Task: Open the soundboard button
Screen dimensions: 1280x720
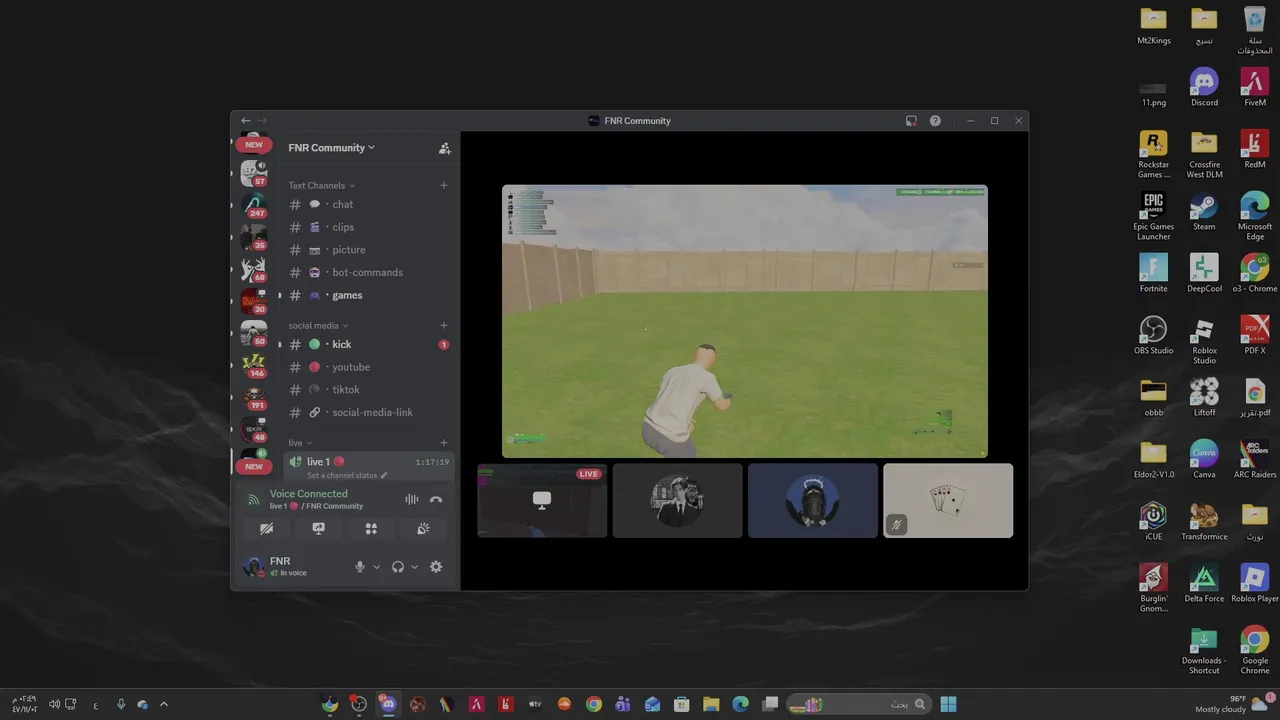Action: pyautogui.click(x=424, y=529)
